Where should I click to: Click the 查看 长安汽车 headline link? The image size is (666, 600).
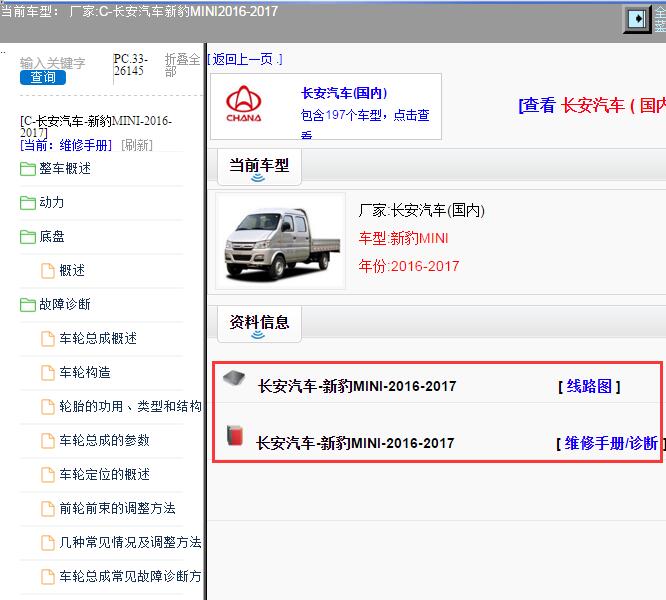coord(592,105)
